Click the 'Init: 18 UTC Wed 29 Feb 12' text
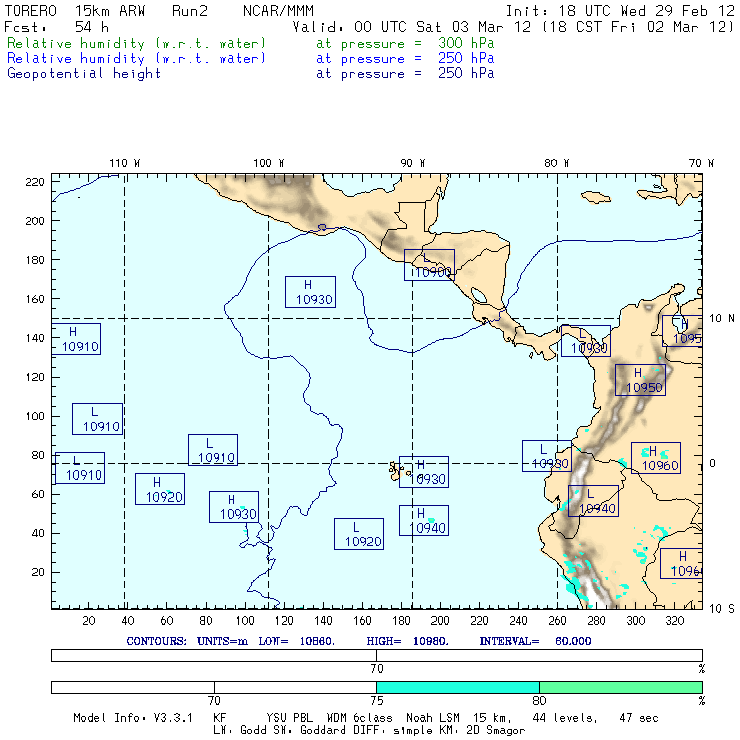The height and width of the screenshot is (740, 740). tap(620, 11)
